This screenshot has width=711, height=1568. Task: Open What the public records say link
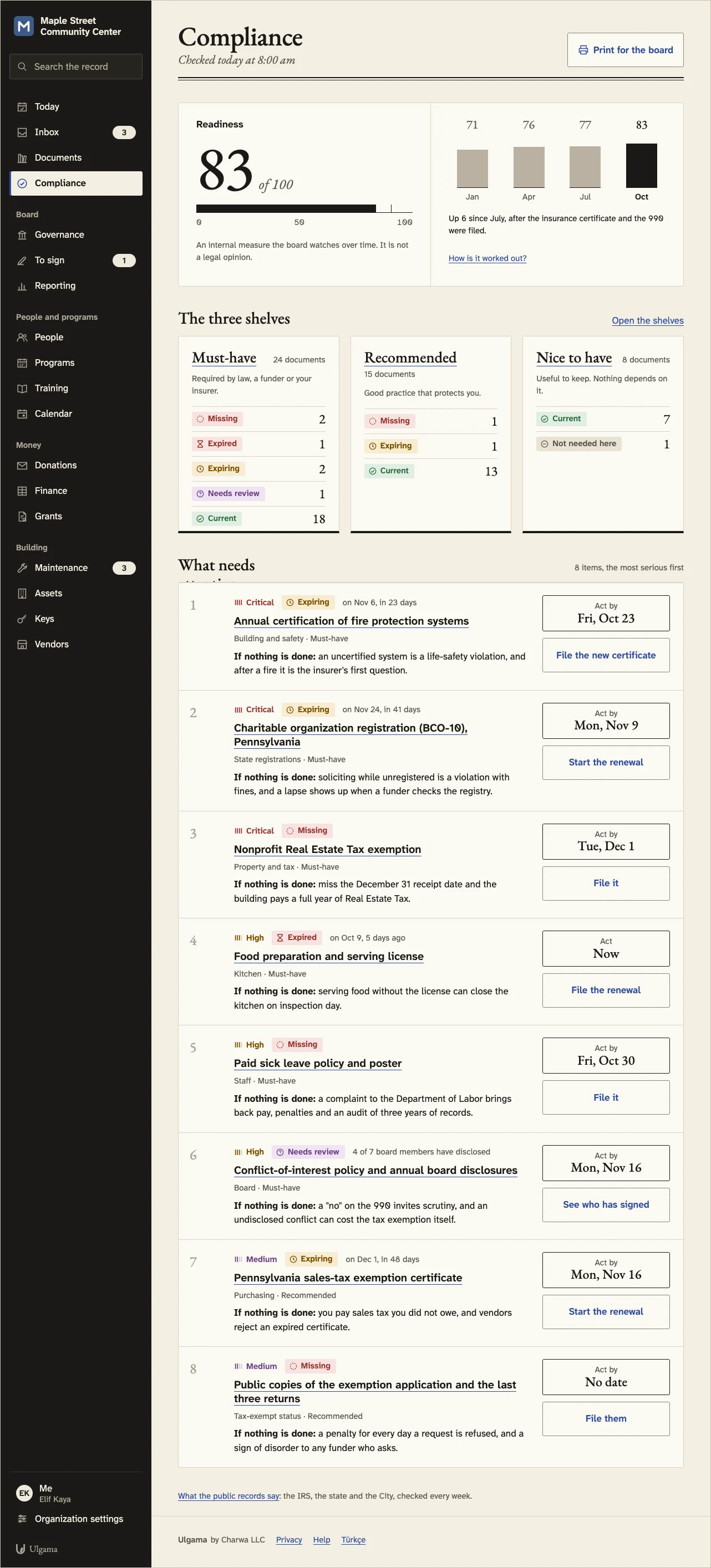click(228, 1495)
